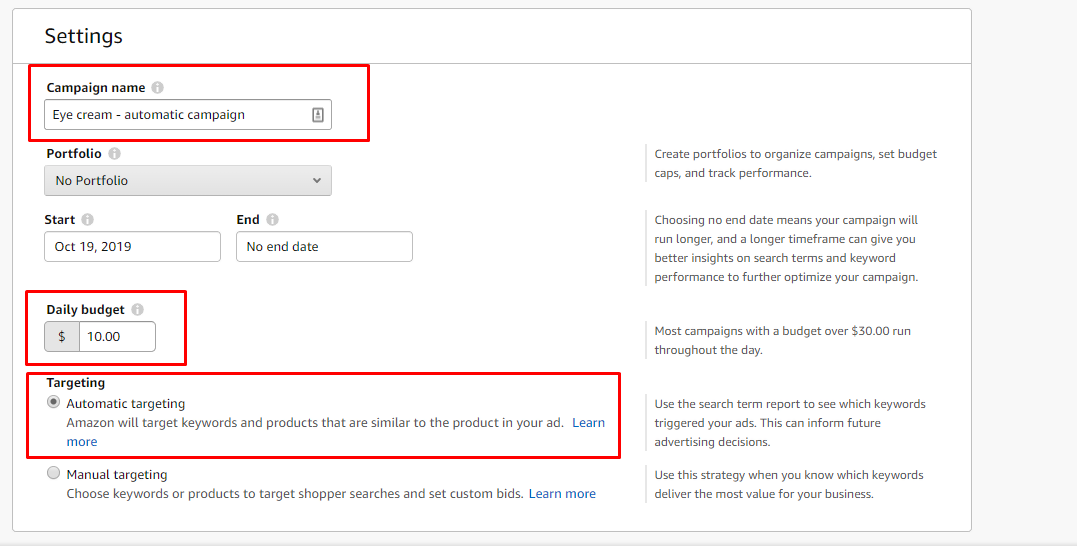Click the "Daily budget" field label
1077x547 pixels.
[86, 309]
